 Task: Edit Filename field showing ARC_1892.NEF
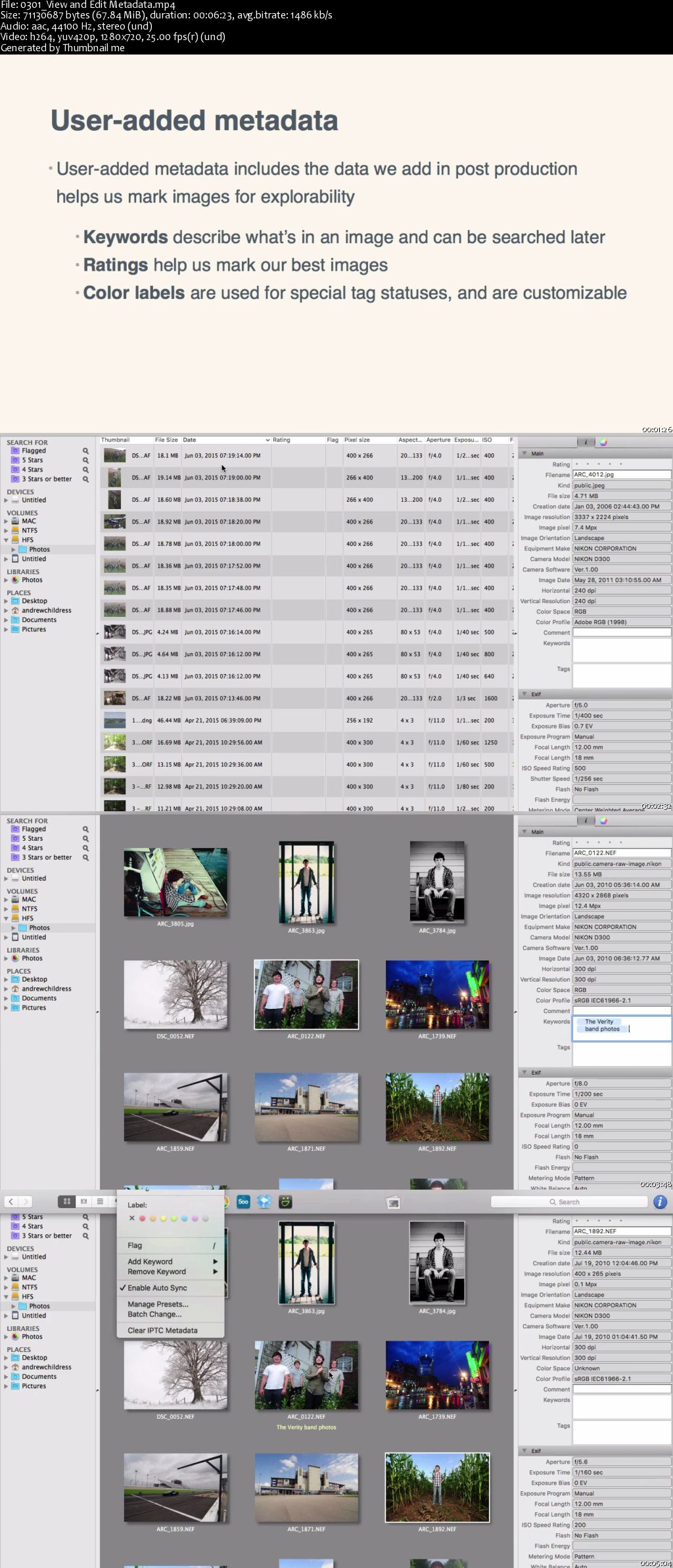pos(622,1232)
